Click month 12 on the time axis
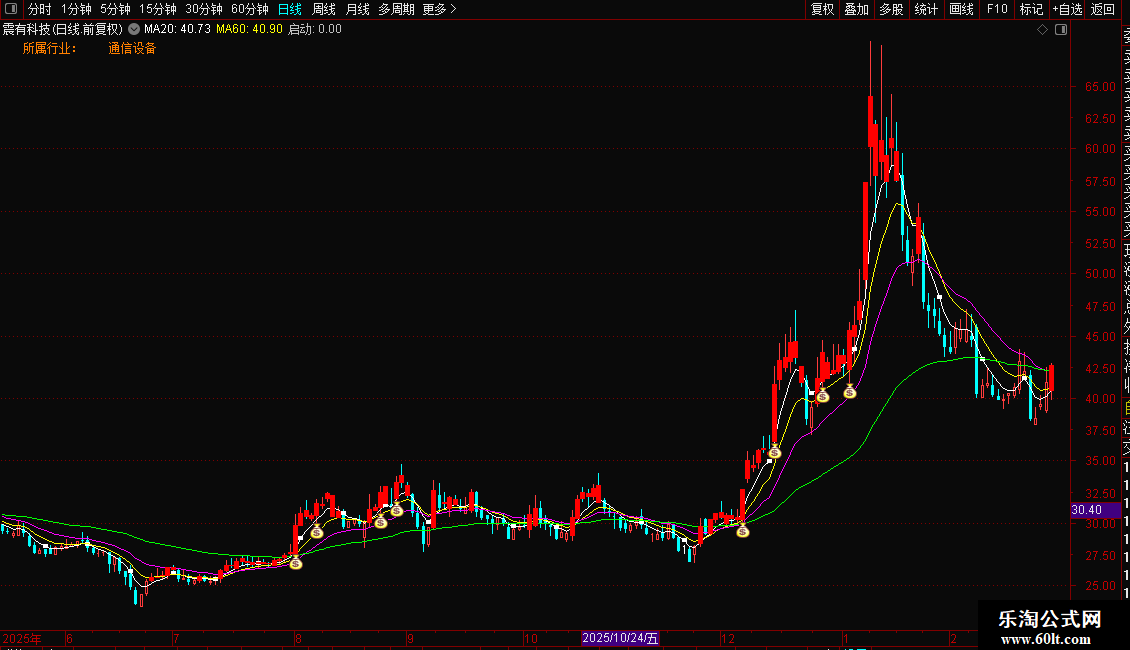1130x650 pixels. 728,638
